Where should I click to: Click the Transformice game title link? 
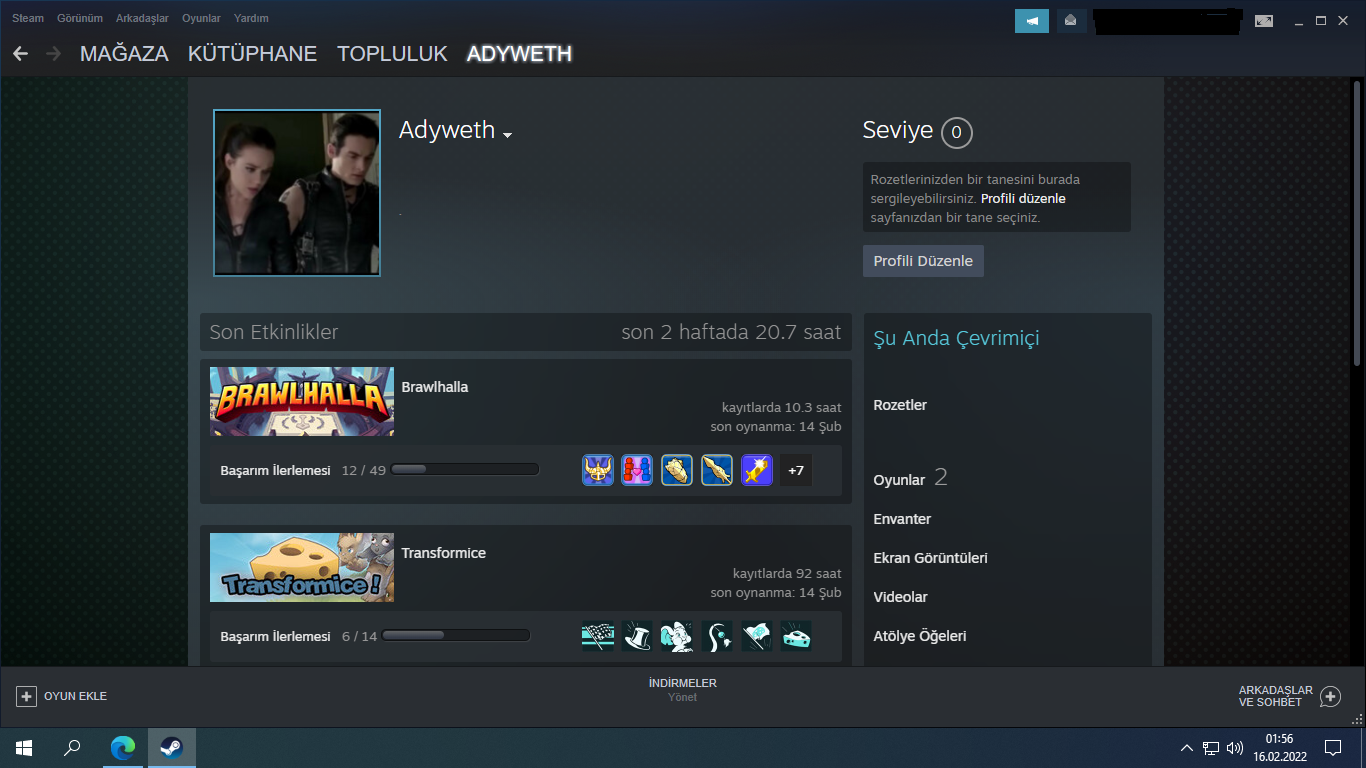(444, 553)
